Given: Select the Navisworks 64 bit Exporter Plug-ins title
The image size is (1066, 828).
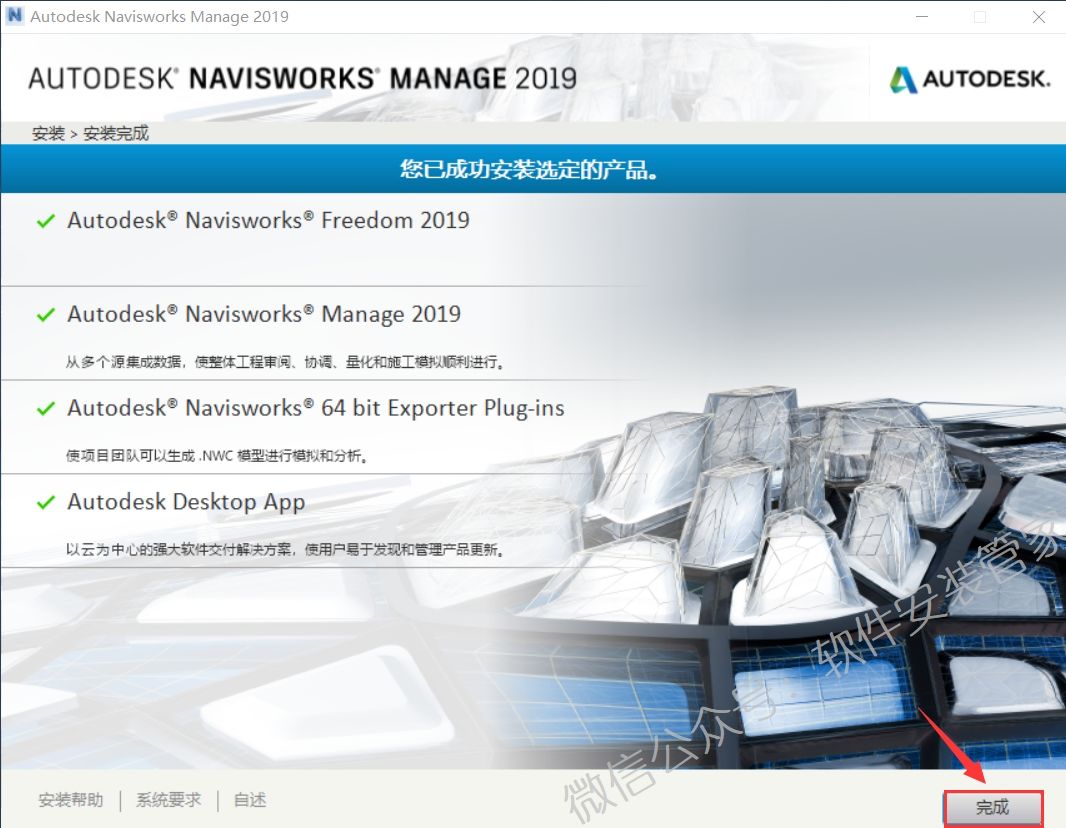Looking at the screenshot, I should pyautogui.click(x=316, y=409).
